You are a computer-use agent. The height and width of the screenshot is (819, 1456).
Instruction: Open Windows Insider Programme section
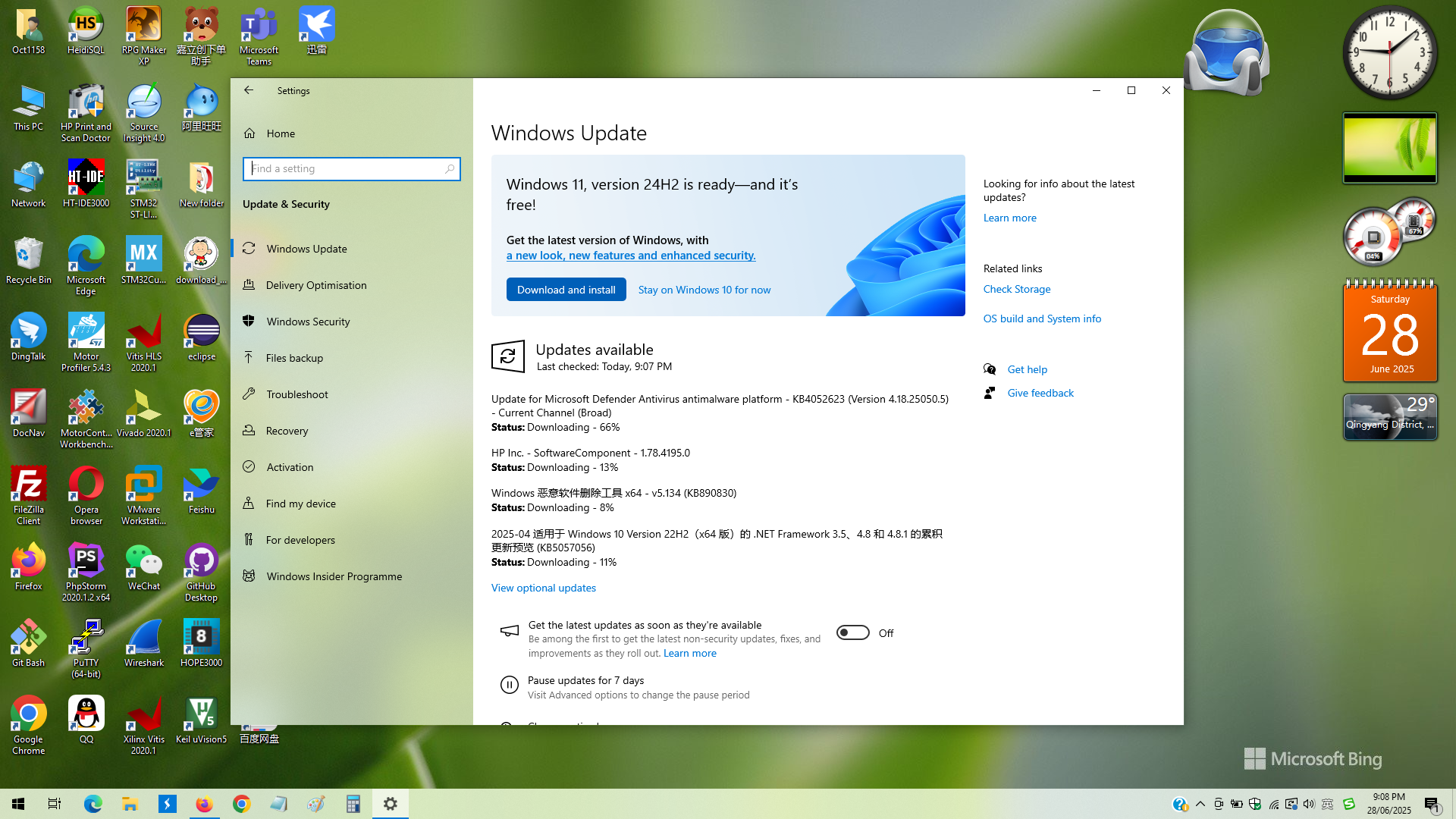pos(352,576)
